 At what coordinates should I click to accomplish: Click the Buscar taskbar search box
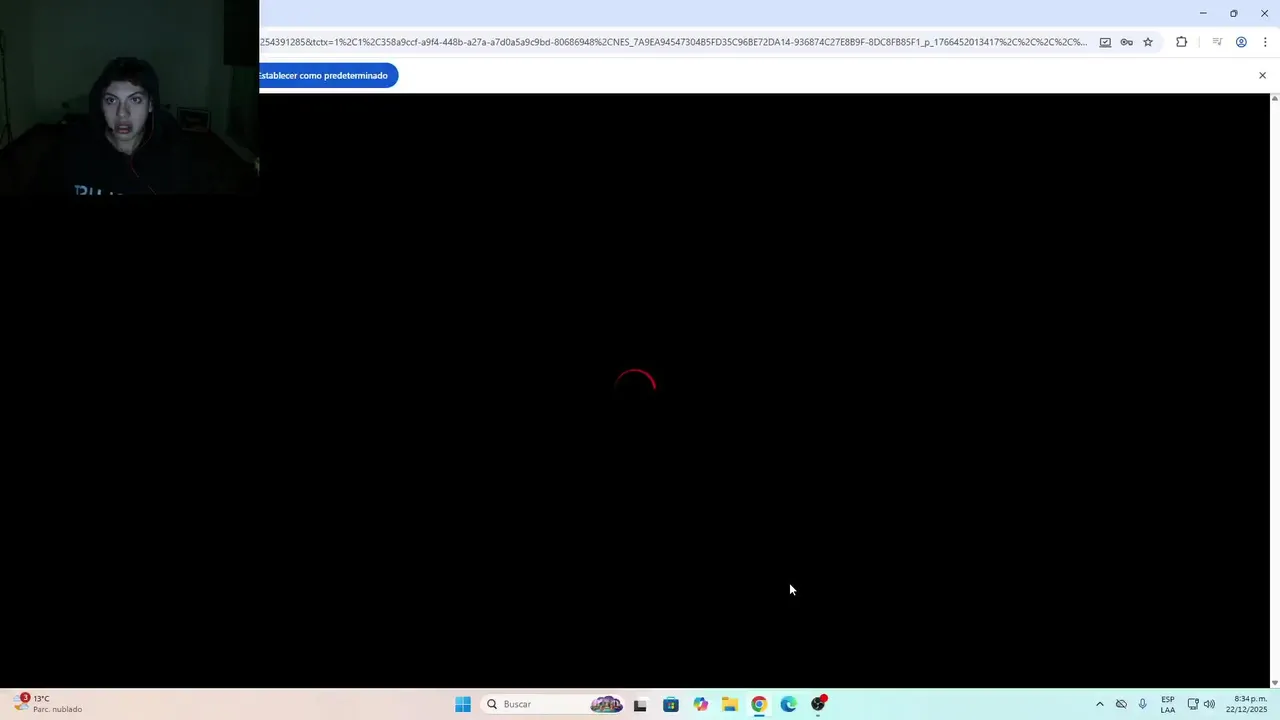[x=553, y=704]
